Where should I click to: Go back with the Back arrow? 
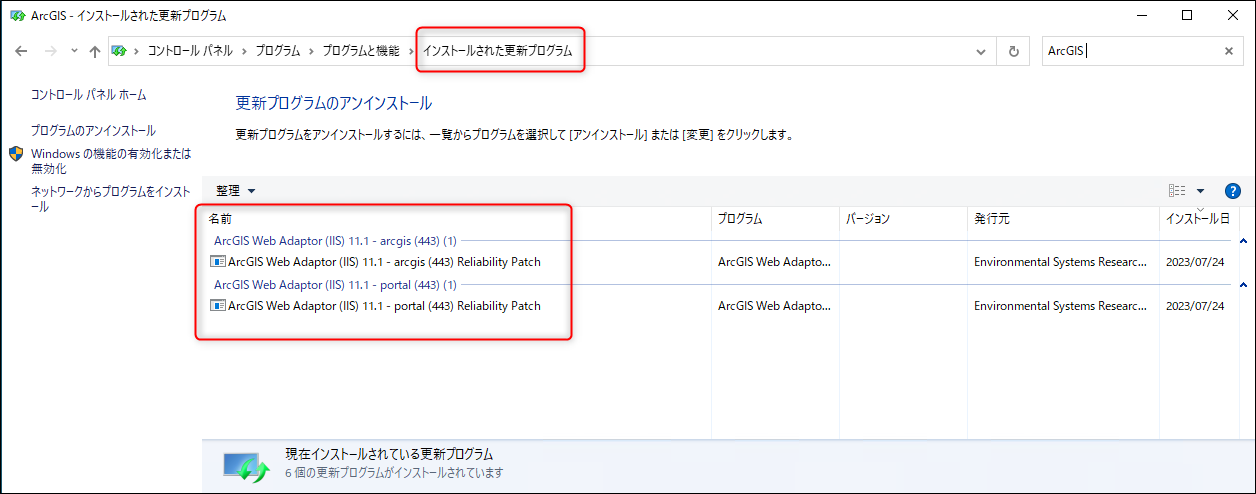coord(21,51)
